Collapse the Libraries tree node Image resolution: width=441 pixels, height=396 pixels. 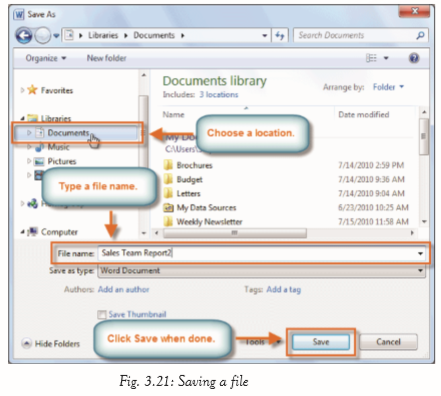(22, 118)
